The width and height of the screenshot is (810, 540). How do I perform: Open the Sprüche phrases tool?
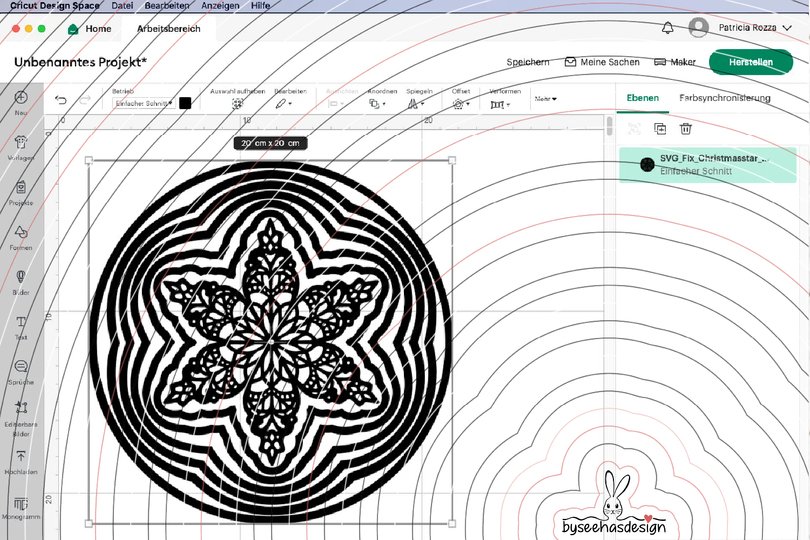click(x=21, y=372)
